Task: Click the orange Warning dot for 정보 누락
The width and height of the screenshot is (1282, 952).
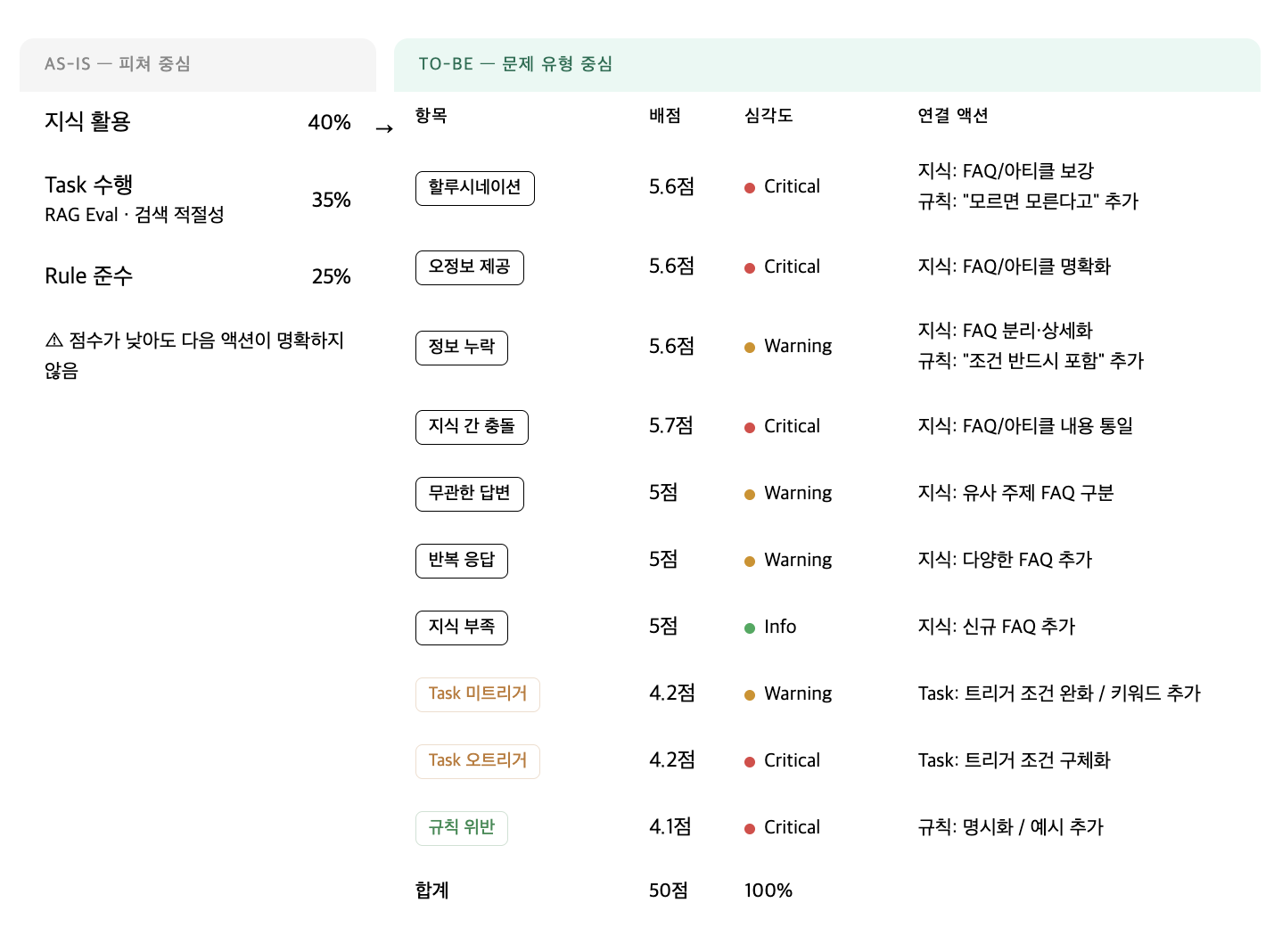Action: [x=750, y=348]
